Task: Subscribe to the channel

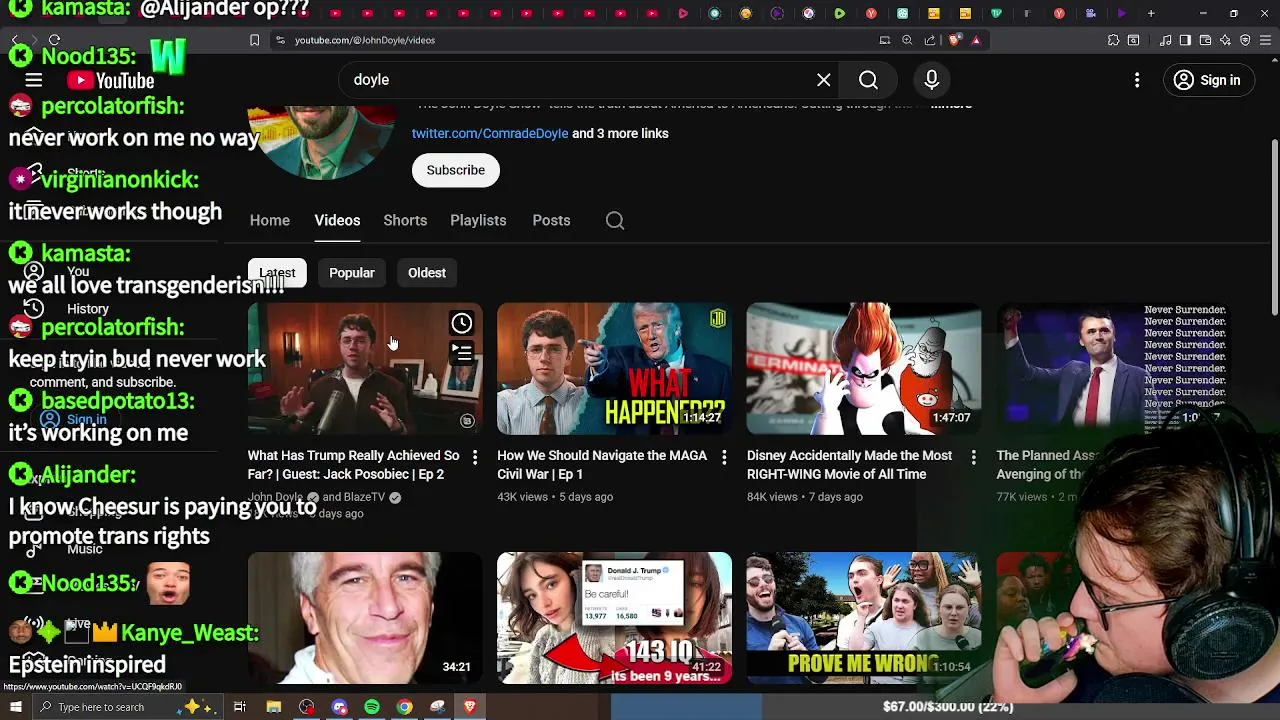Action: [x=456, y=170]
